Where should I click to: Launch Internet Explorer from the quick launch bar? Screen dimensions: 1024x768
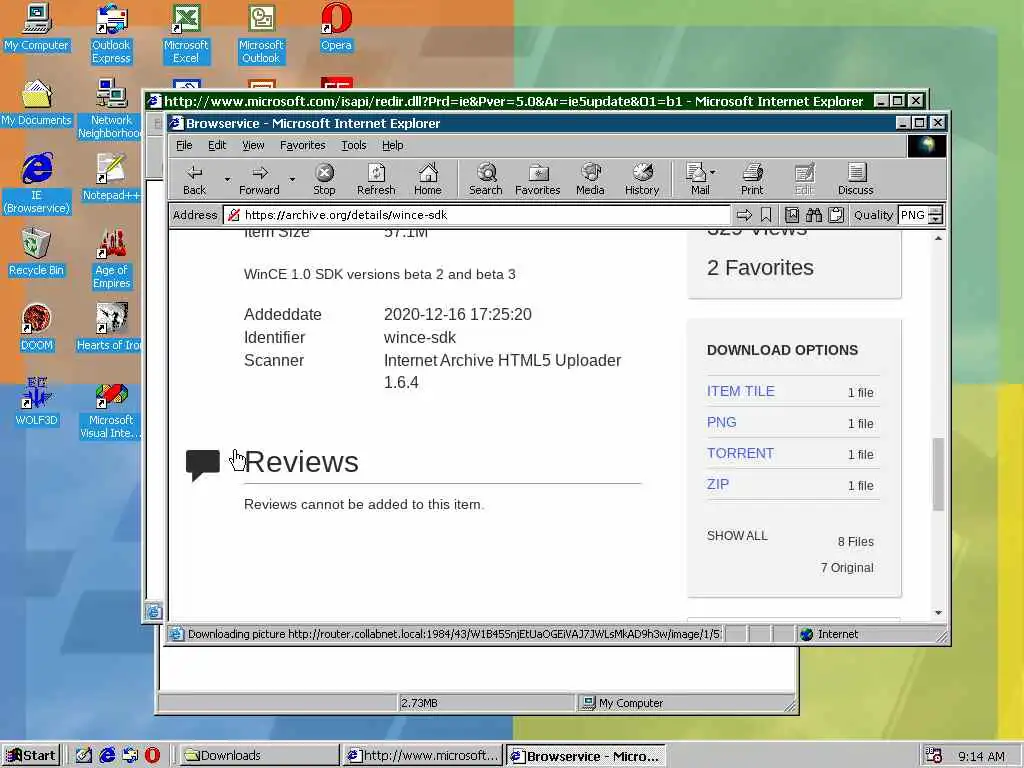coord(107,756)
